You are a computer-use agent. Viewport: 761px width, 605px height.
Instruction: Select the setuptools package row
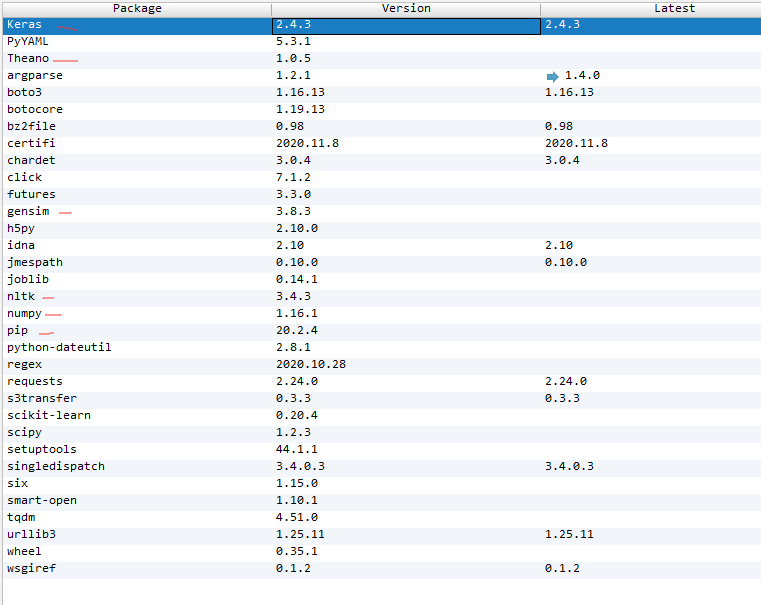[381, 451]
